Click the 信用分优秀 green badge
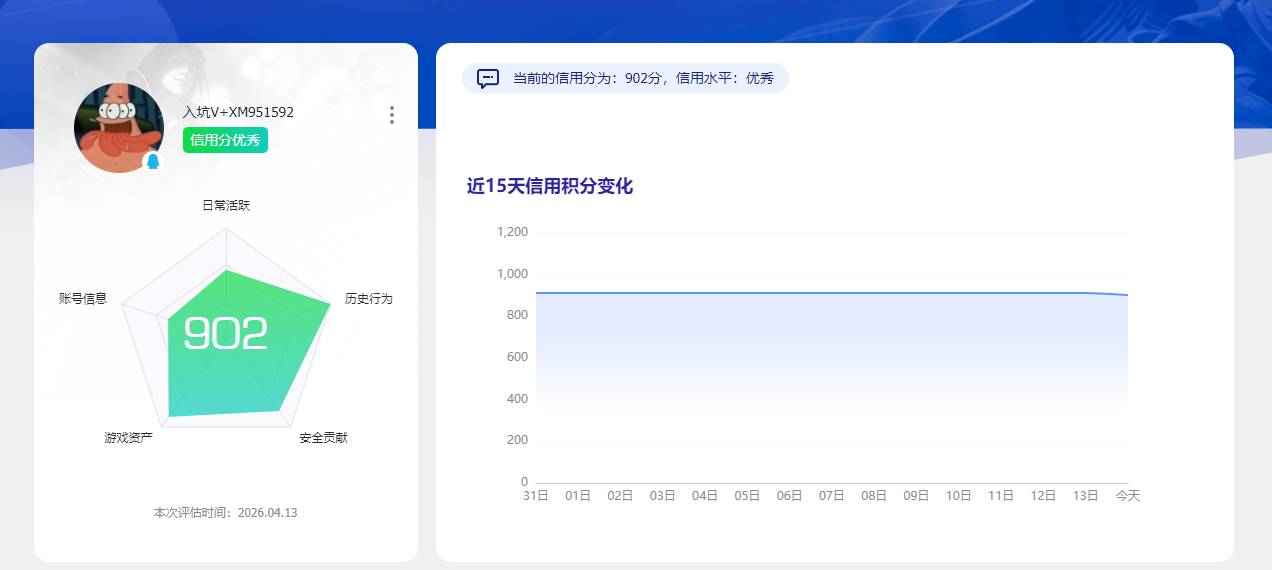Image resolution: width=1272 pixels, height=570 pixels. point(225,140)
